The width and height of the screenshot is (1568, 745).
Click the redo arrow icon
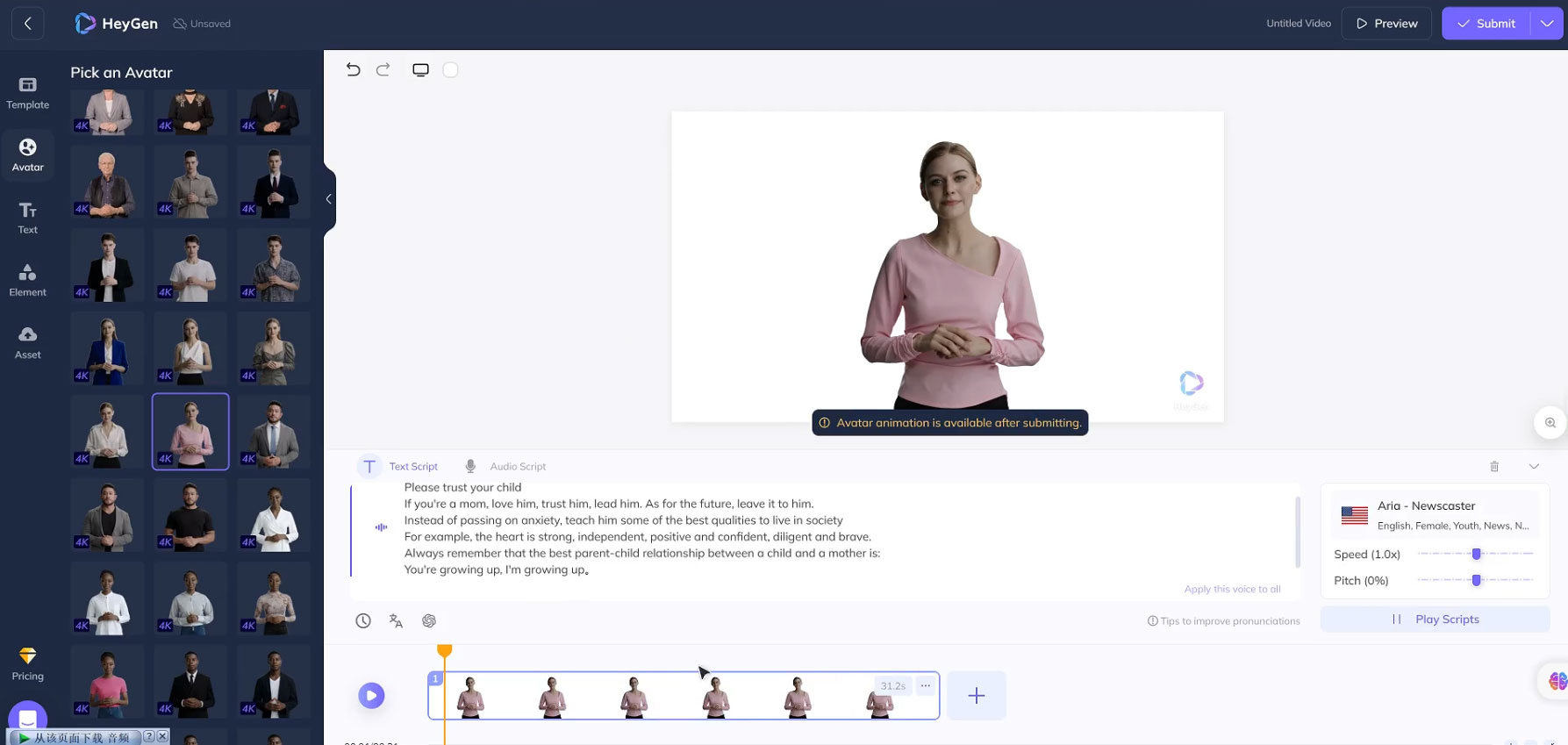pyautogui.click(x=383, y=70)
